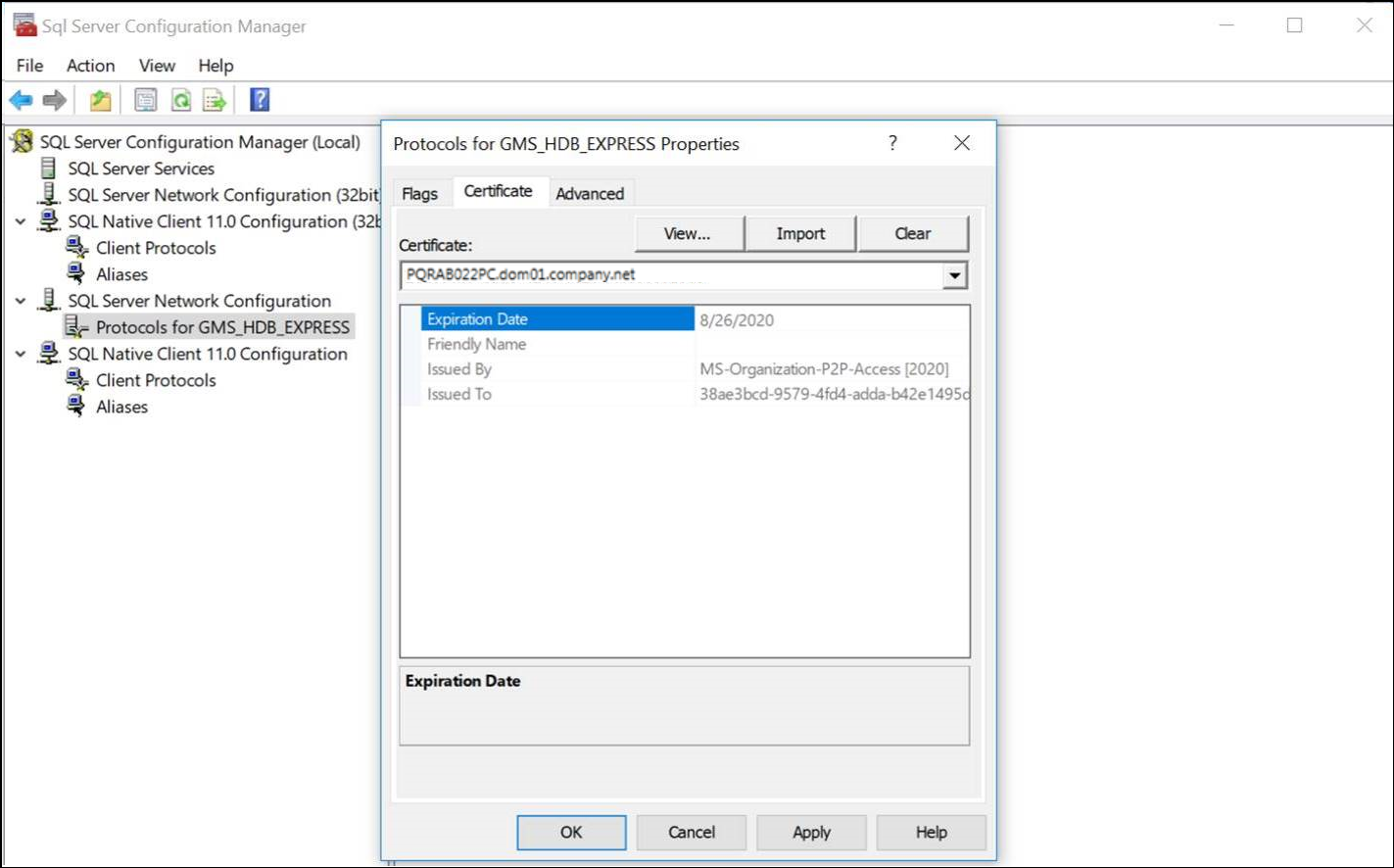Click the Up One Level folder icon
The height and width of the screenshot is (868, 1394).
100,100
